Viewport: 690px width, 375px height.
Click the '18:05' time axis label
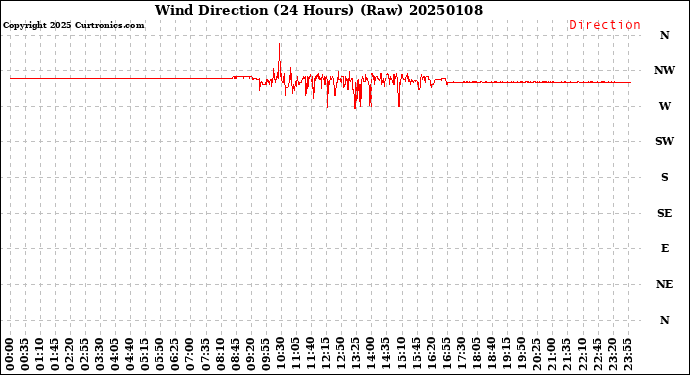tap(476, 354)
